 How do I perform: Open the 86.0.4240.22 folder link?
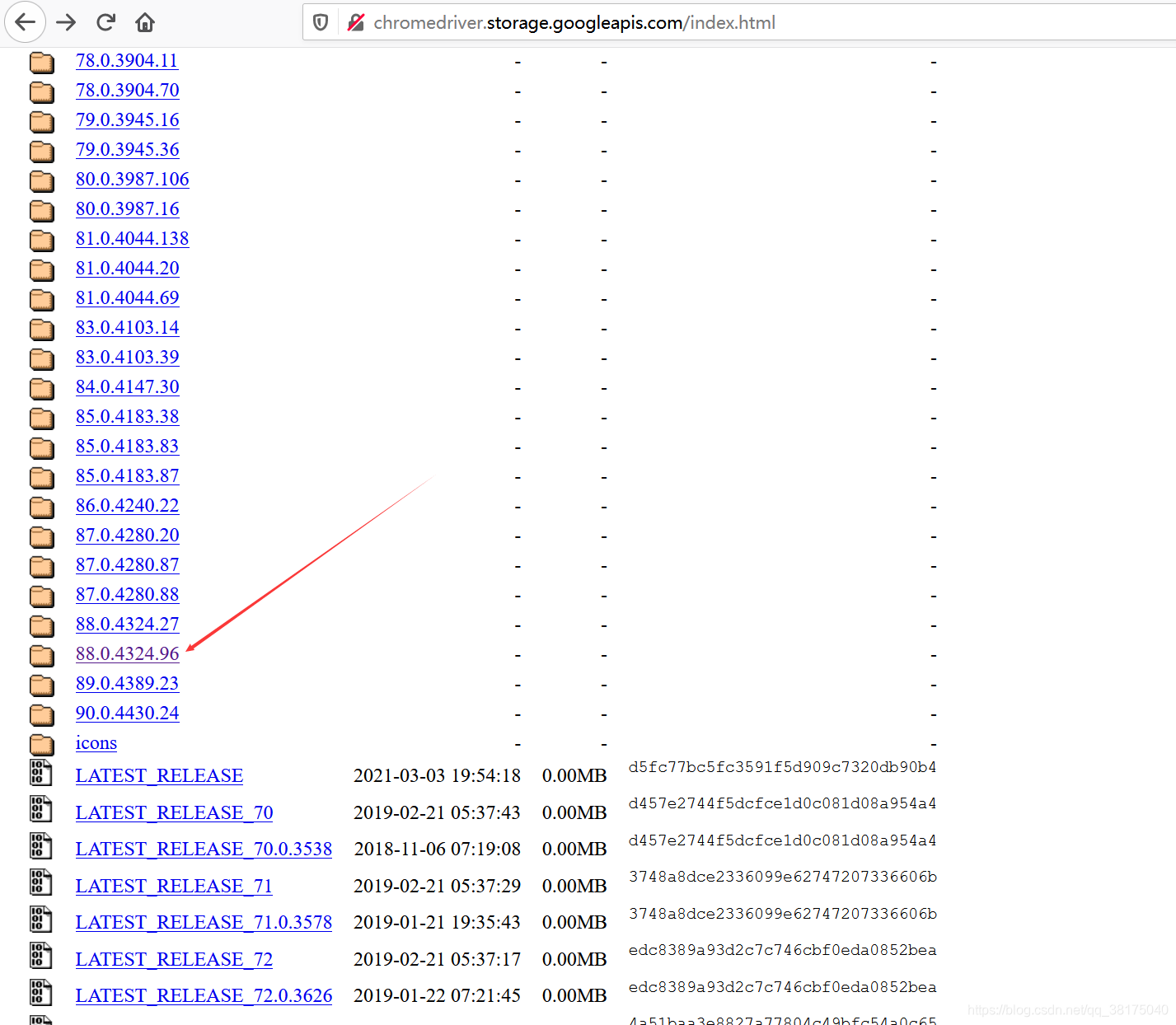[128, 506]
